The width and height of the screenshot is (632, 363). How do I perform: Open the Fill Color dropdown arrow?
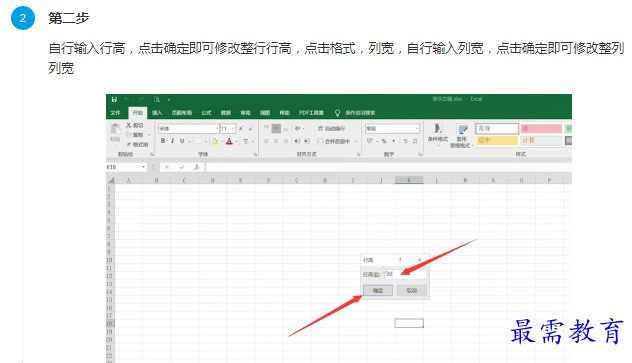pyautogui.click(x=222, y=141)
